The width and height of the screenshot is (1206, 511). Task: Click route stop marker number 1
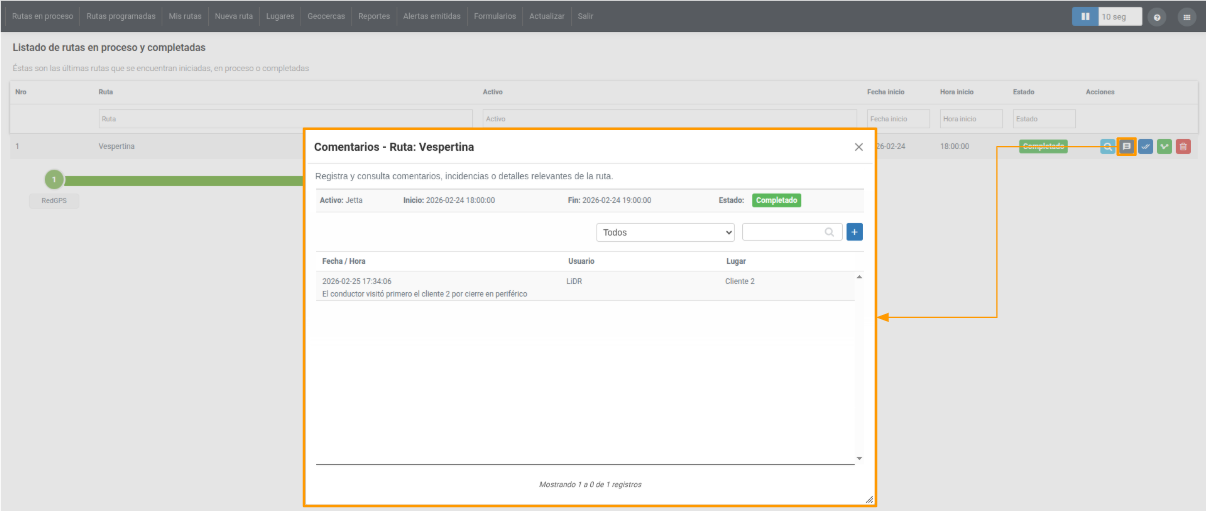click(x=54, y=180)
